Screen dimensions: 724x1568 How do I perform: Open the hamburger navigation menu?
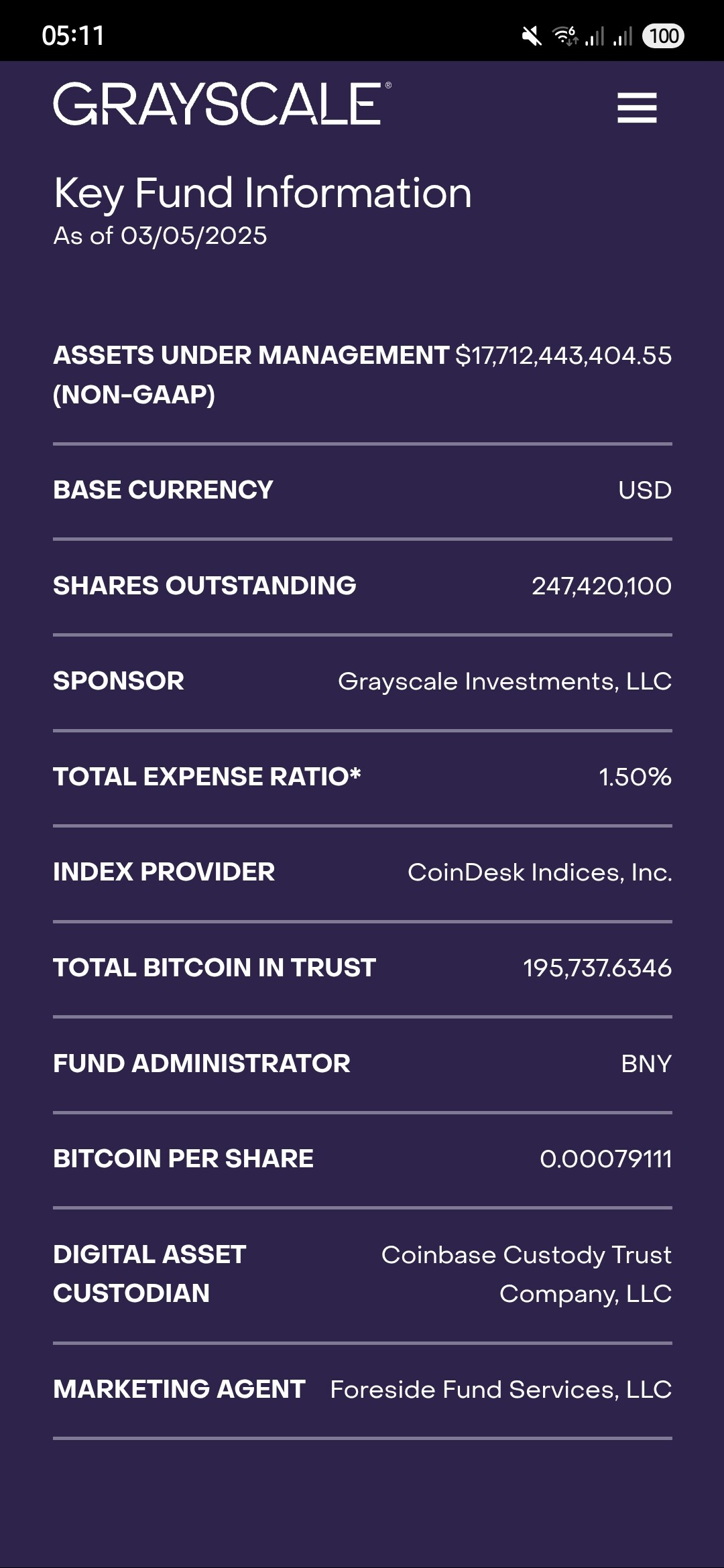tap(637, 108)
